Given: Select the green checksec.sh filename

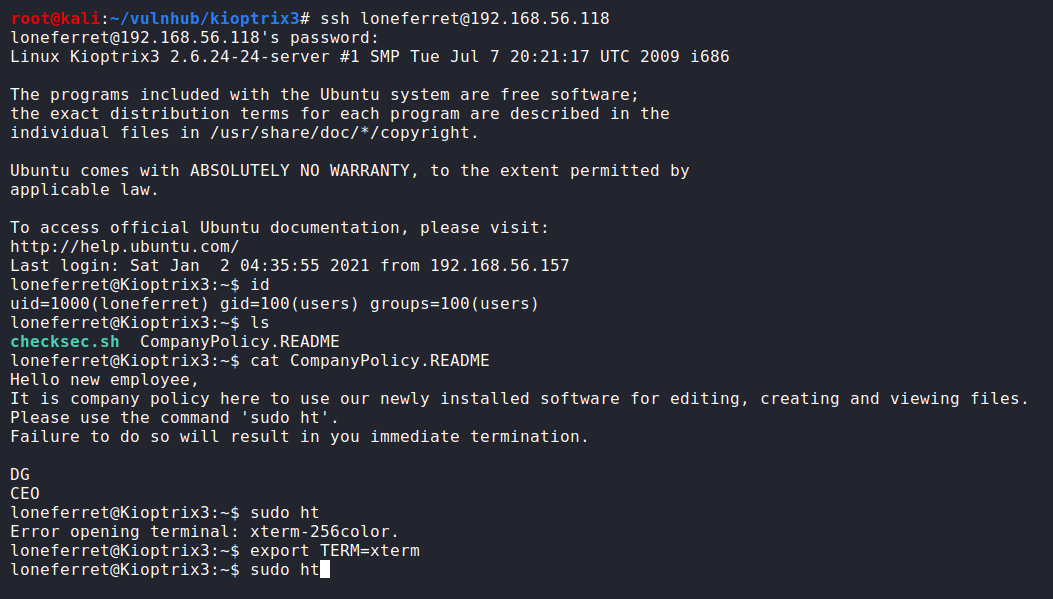Looking at the screenshot, I should click(x=65, y=342).
